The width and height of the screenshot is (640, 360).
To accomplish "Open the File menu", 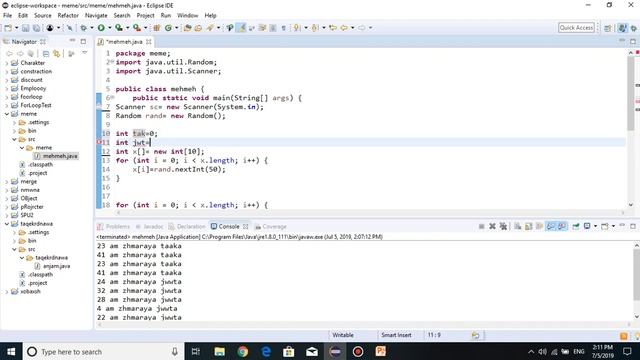I will pyautogui.click(x=7, y=16).
